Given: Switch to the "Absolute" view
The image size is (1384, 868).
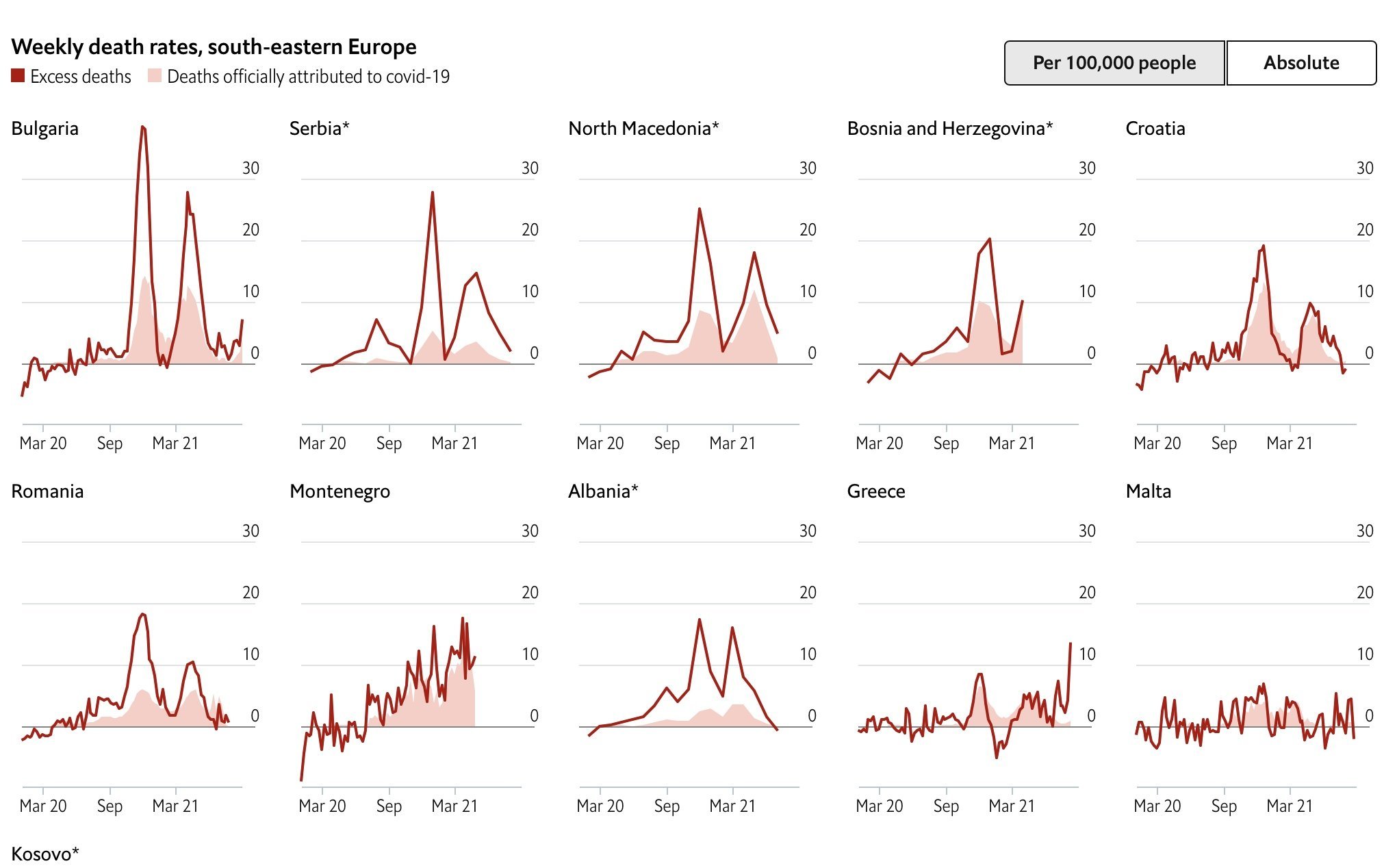Looking at the screenshot, I should [x=1300, y=63].
